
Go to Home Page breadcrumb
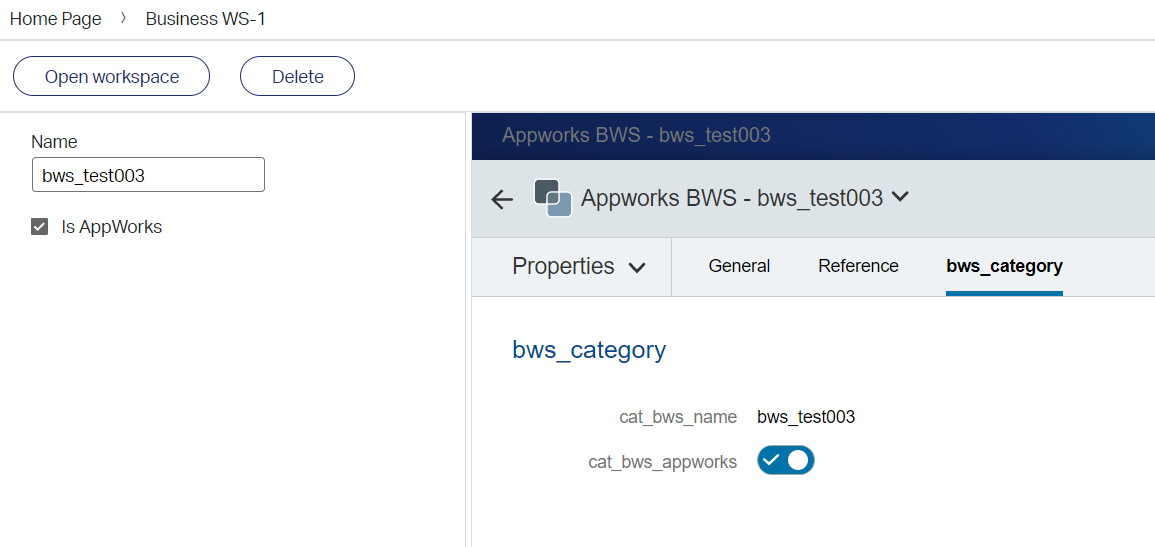56,19
